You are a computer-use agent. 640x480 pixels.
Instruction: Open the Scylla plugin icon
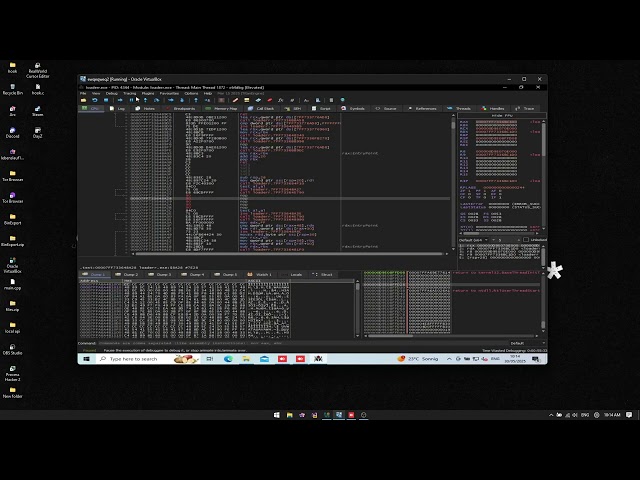(x=221, y=100)
